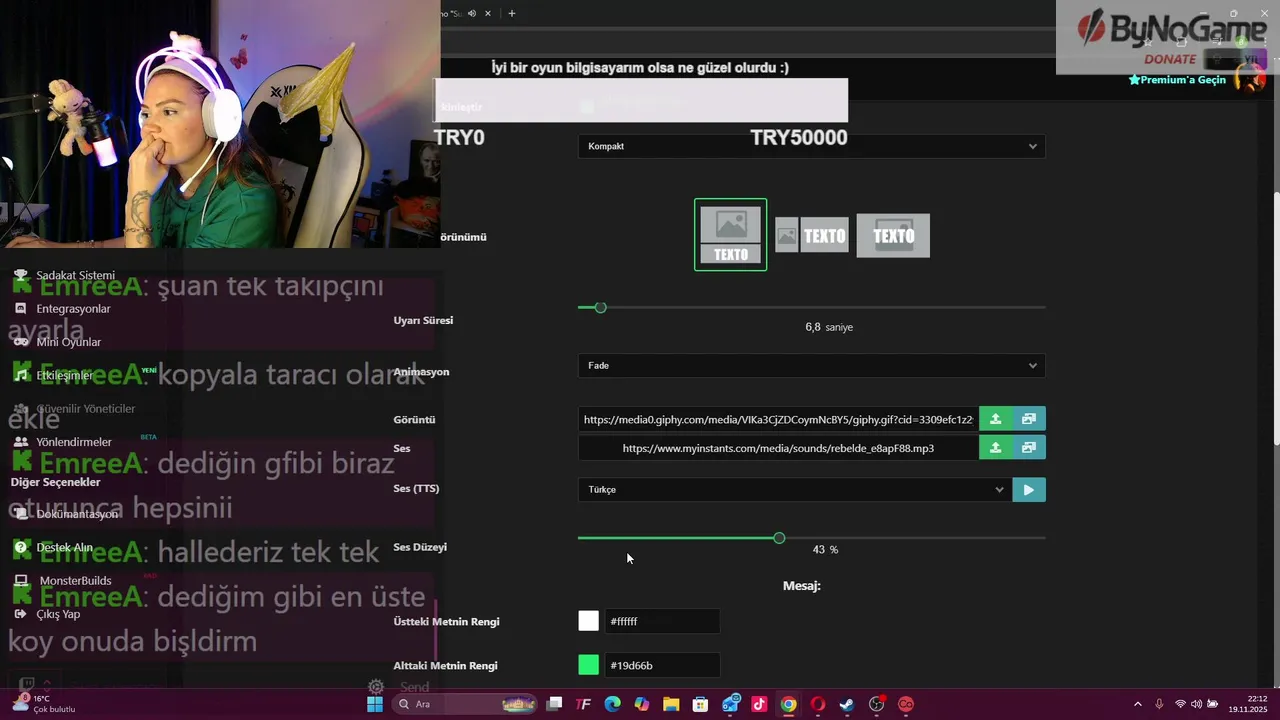Adjust the Ses Düzeyi volume slider
The height and width of the screenshot is (720, 1280).
pos(812,538)
